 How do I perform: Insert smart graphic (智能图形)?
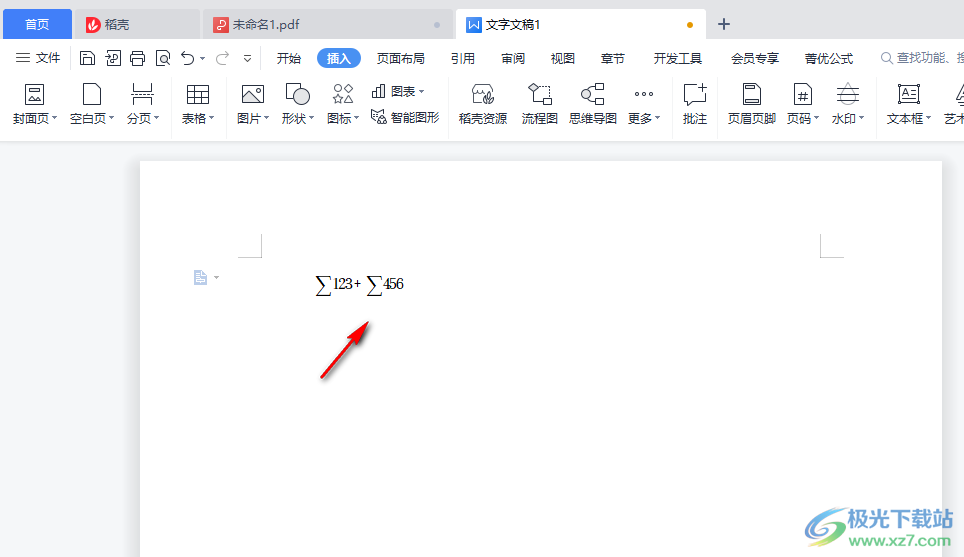coord(405,117)
